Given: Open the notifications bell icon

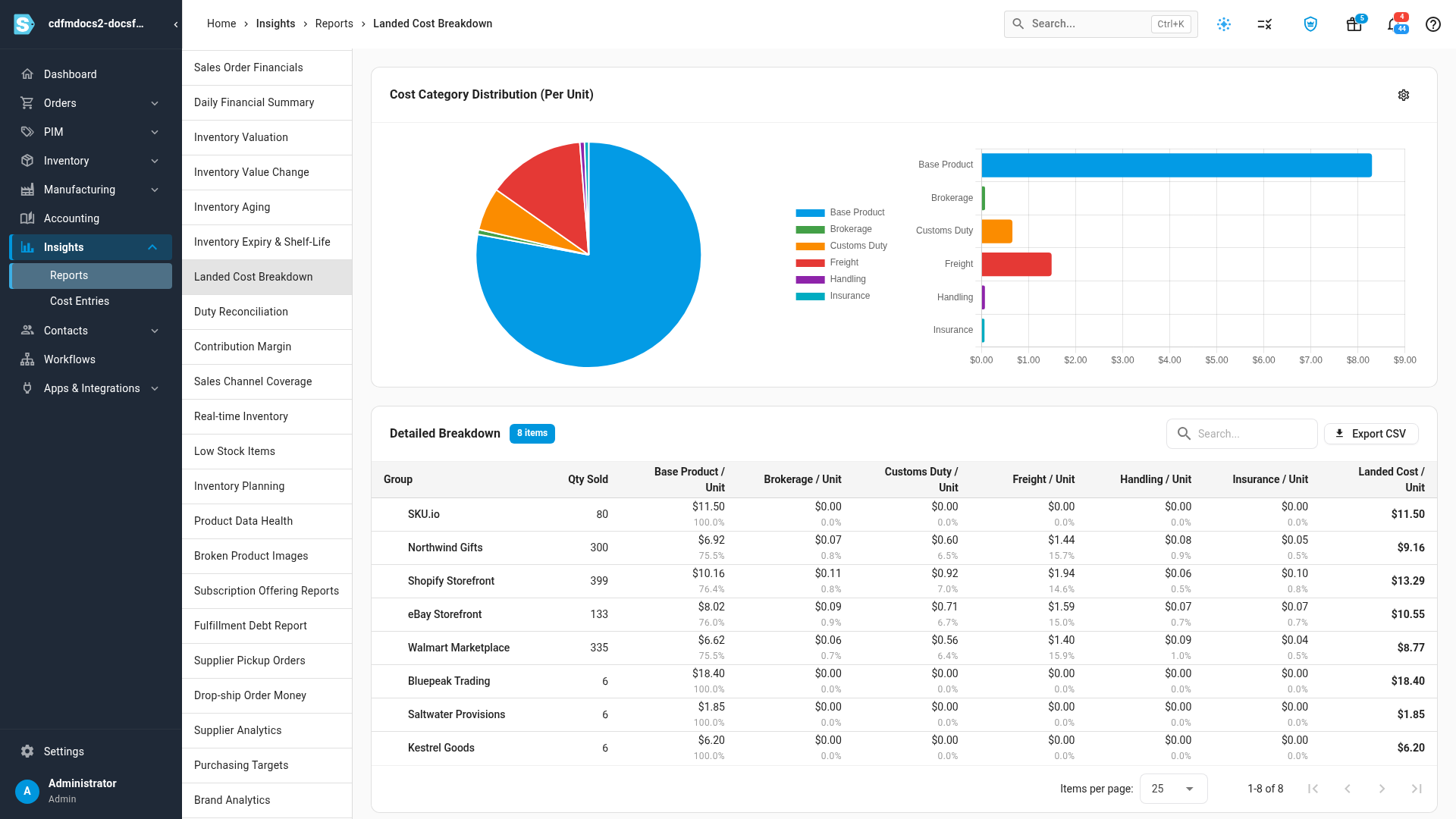Looking at the screenshot, I should [x=1394, y=24].
